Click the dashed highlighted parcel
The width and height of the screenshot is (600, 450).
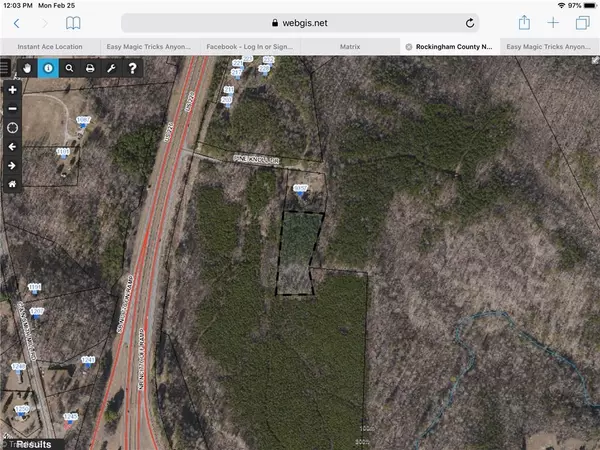pos(300,253)
